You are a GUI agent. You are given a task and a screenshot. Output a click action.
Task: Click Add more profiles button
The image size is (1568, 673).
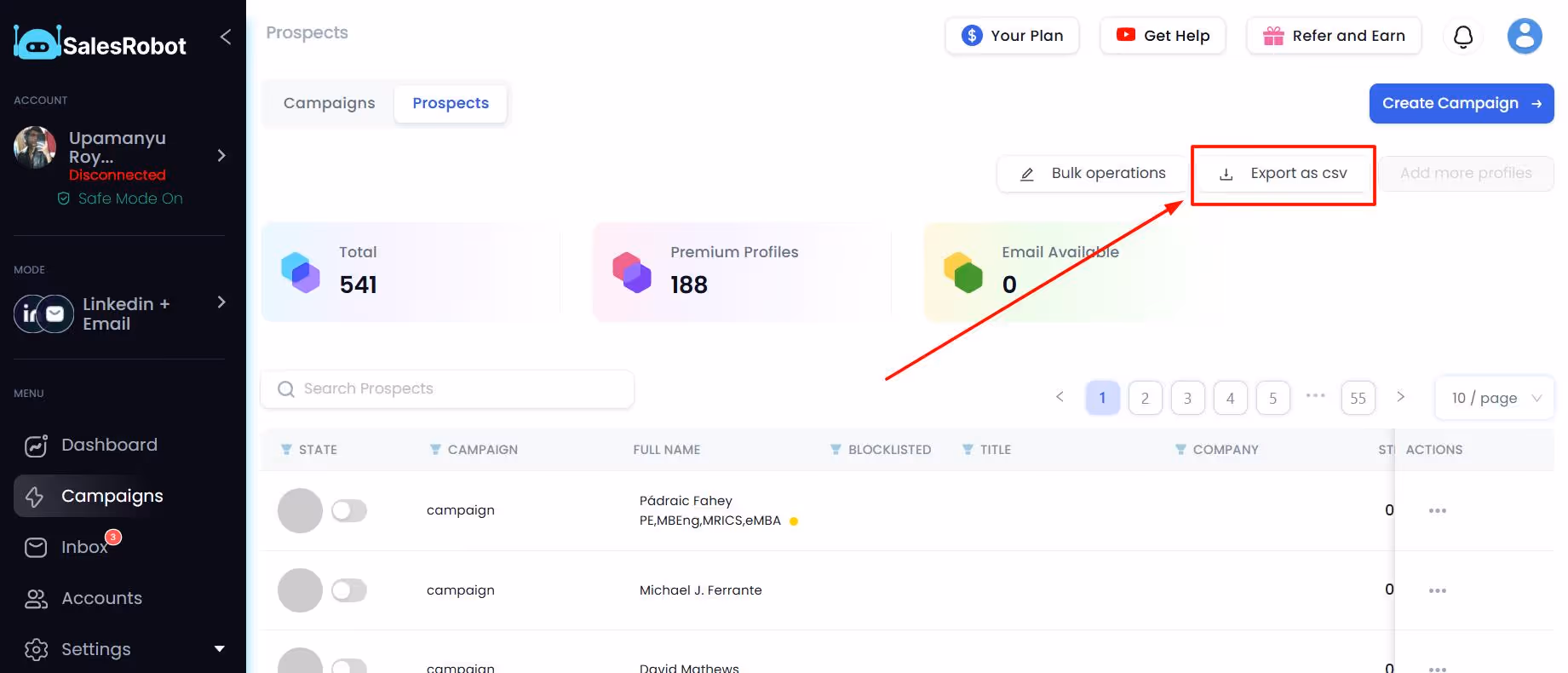pos(1466,174)
